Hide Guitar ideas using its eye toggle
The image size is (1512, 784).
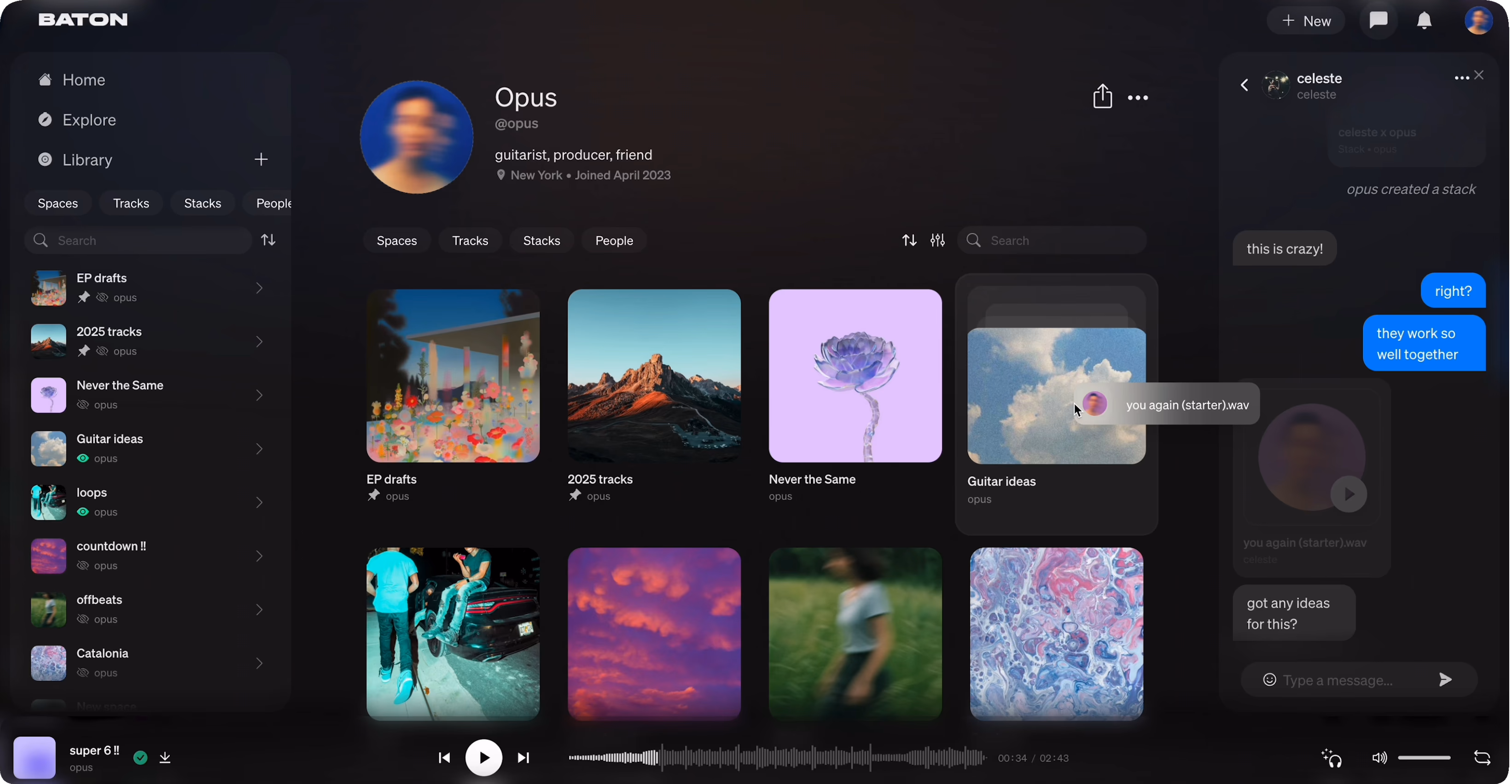click(83, 459)
